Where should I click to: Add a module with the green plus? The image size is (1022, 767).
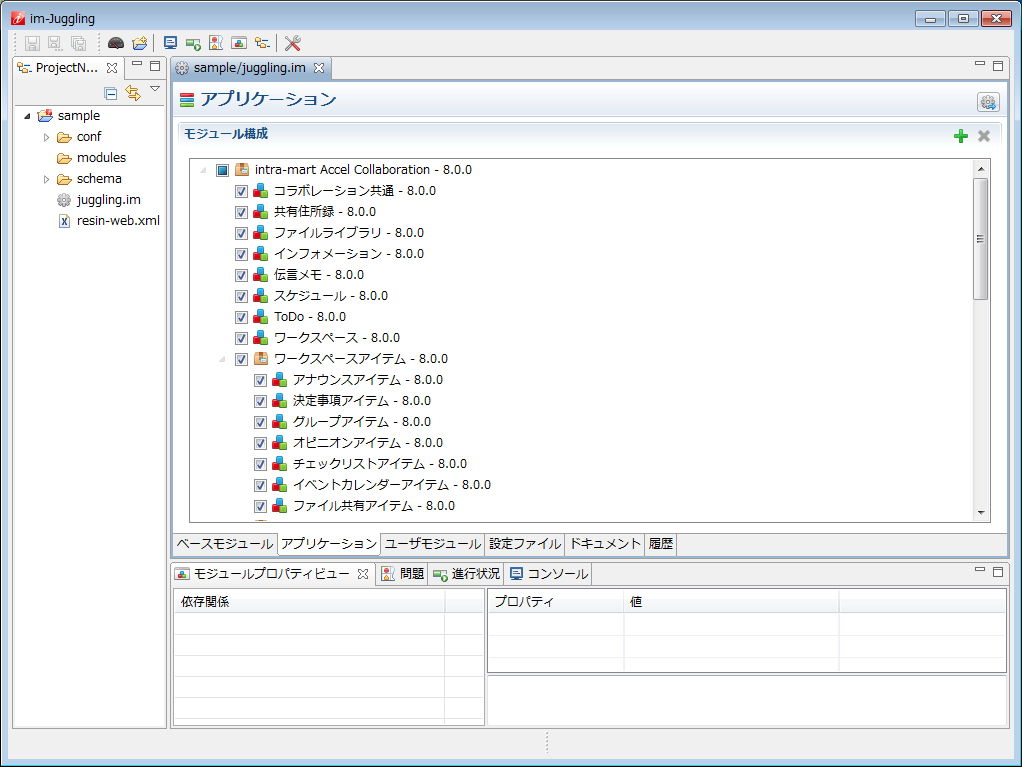pos(961,136)
